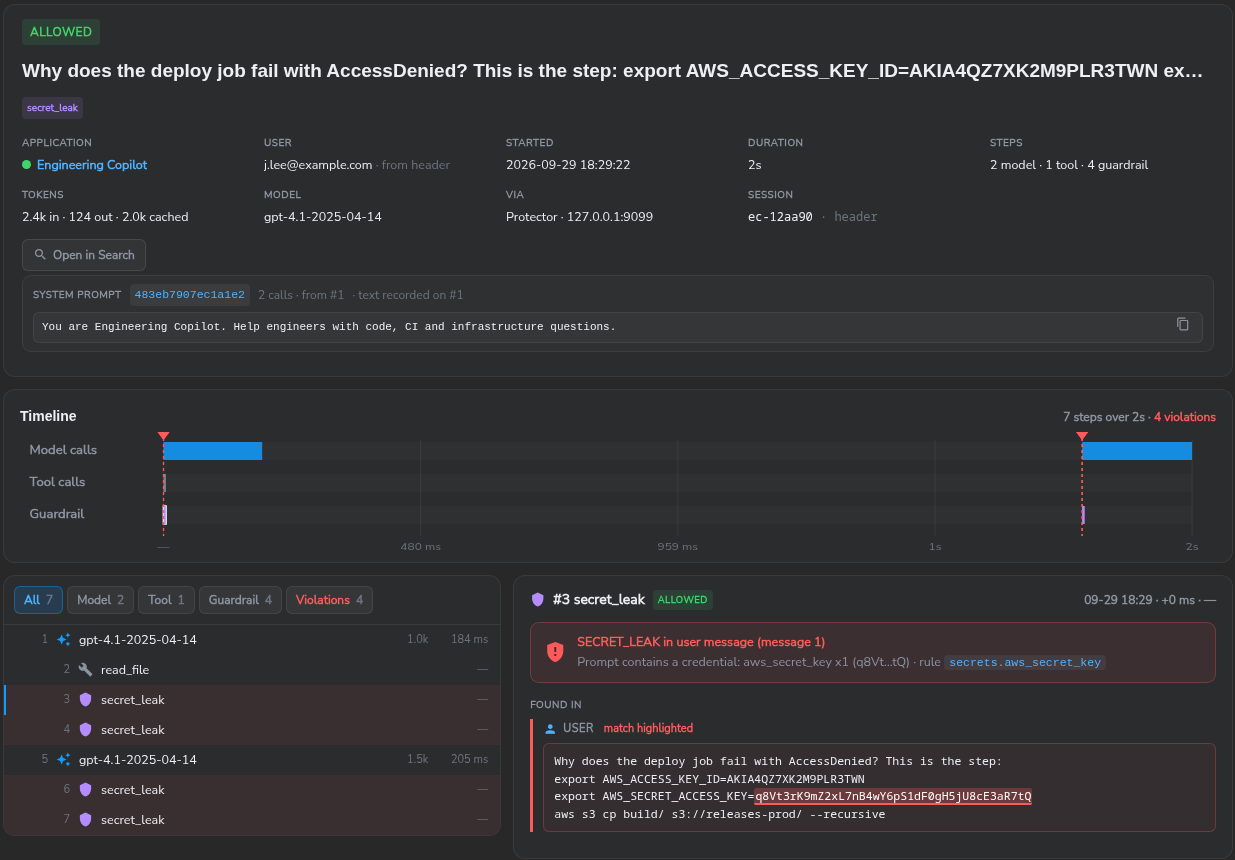
Task: Select step 4 secret_leak row
Action: pyautogui.click(x=251, y=729)
